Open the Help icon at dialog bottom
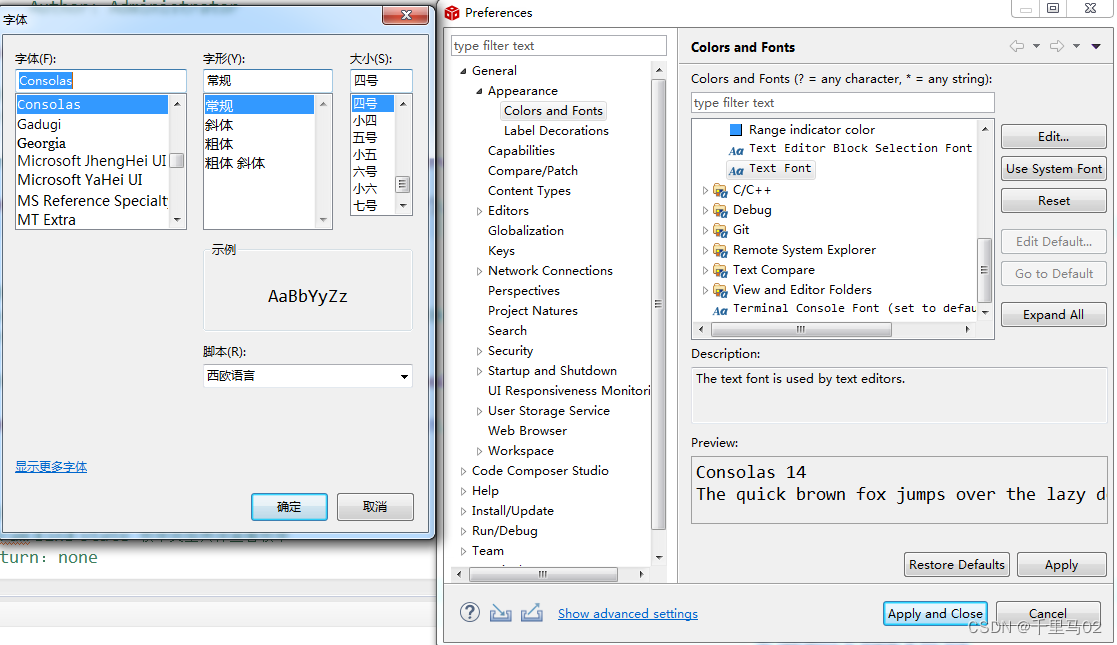 (470, 613)
